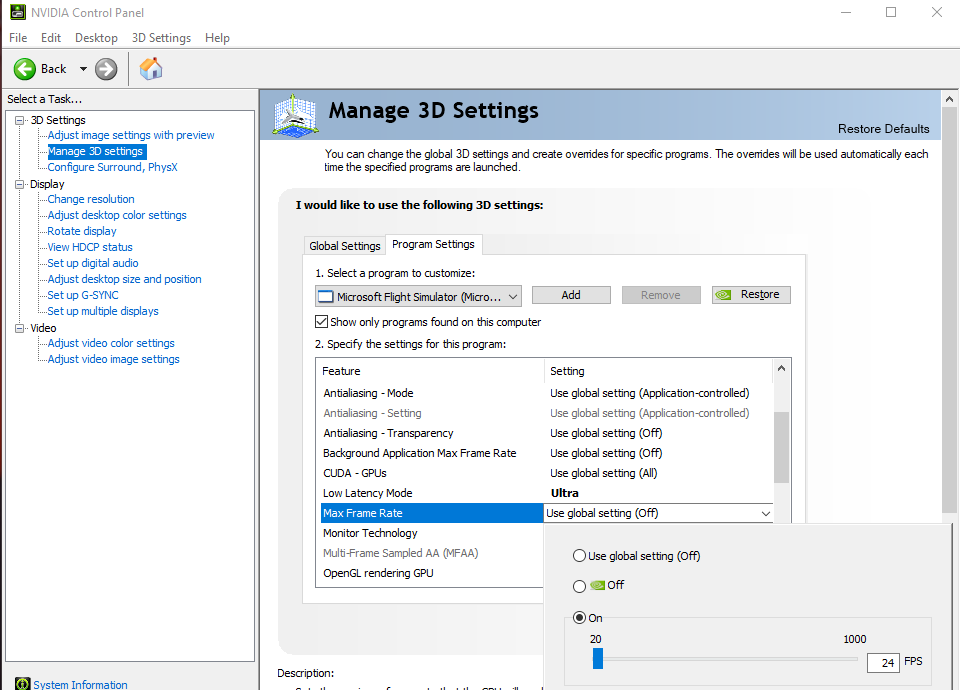
Task: Click the NVIDIA Control Panel title icon
Action: (18, 13)
